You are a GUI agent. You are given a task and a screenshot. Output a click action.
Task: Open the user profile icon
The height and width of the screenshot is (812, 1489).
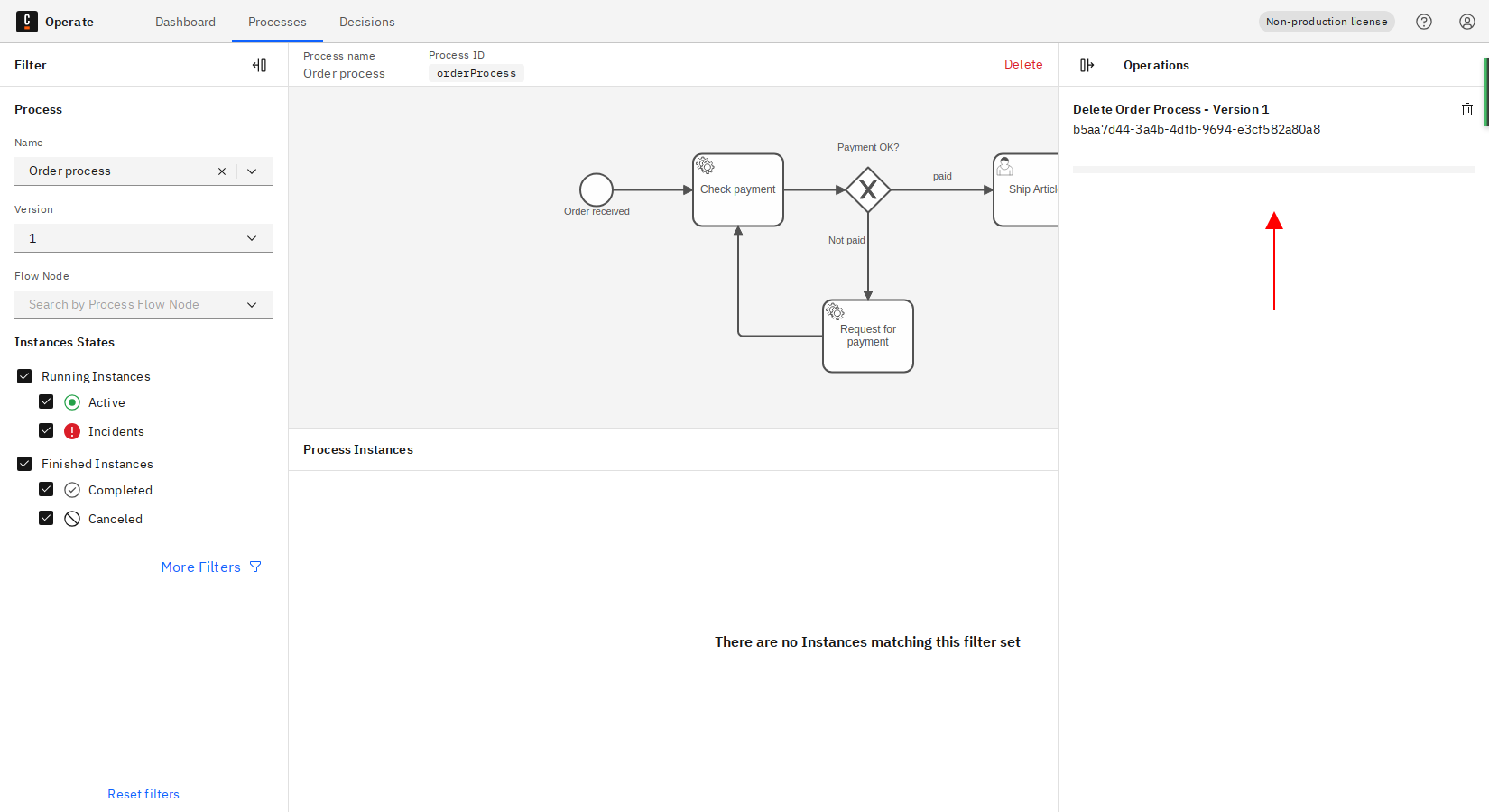click(1467, 22)
